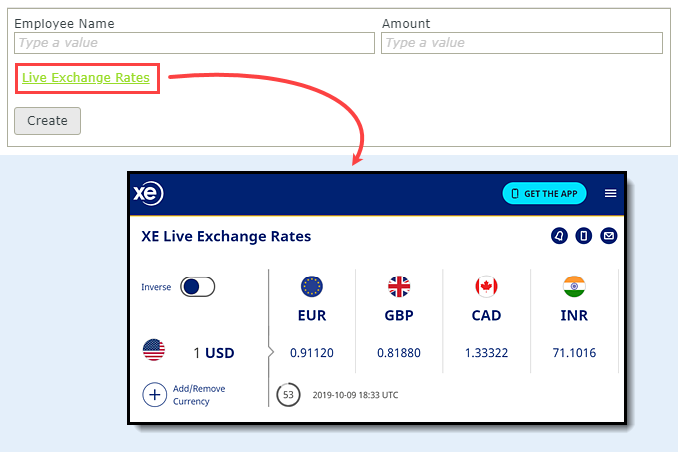Click the mobile phone icon
This screenshot has height=452, width=678.
584,237
